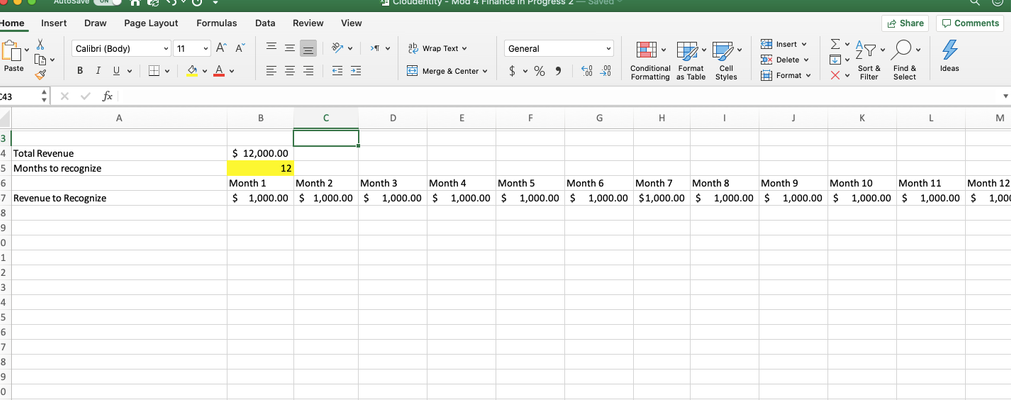Apply the red font color
The height and width of the screenshot is (400, 1011).
pos(219,71)
